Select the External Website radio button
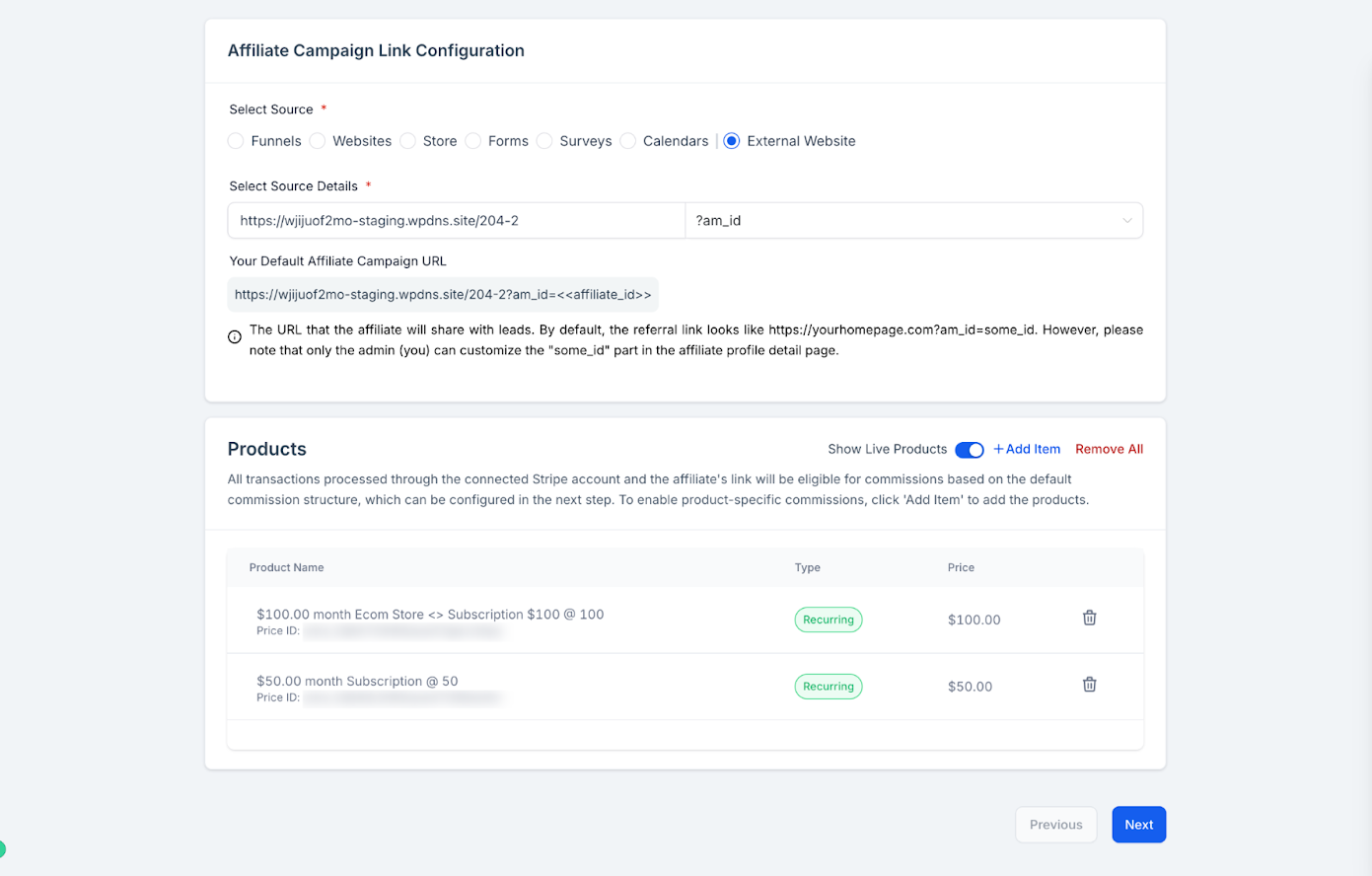 coord(732,141)
